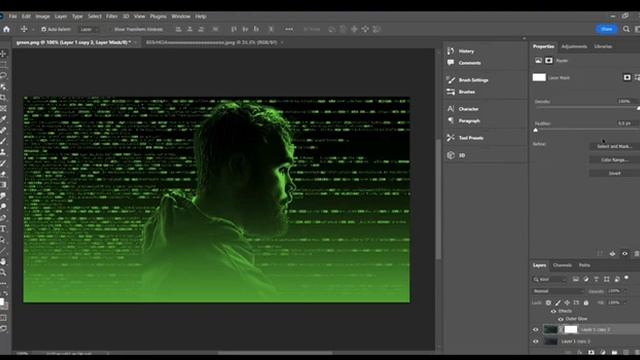Click the Color Range button
The width and height of the screenshot is (640, 360).
point(614,160)
